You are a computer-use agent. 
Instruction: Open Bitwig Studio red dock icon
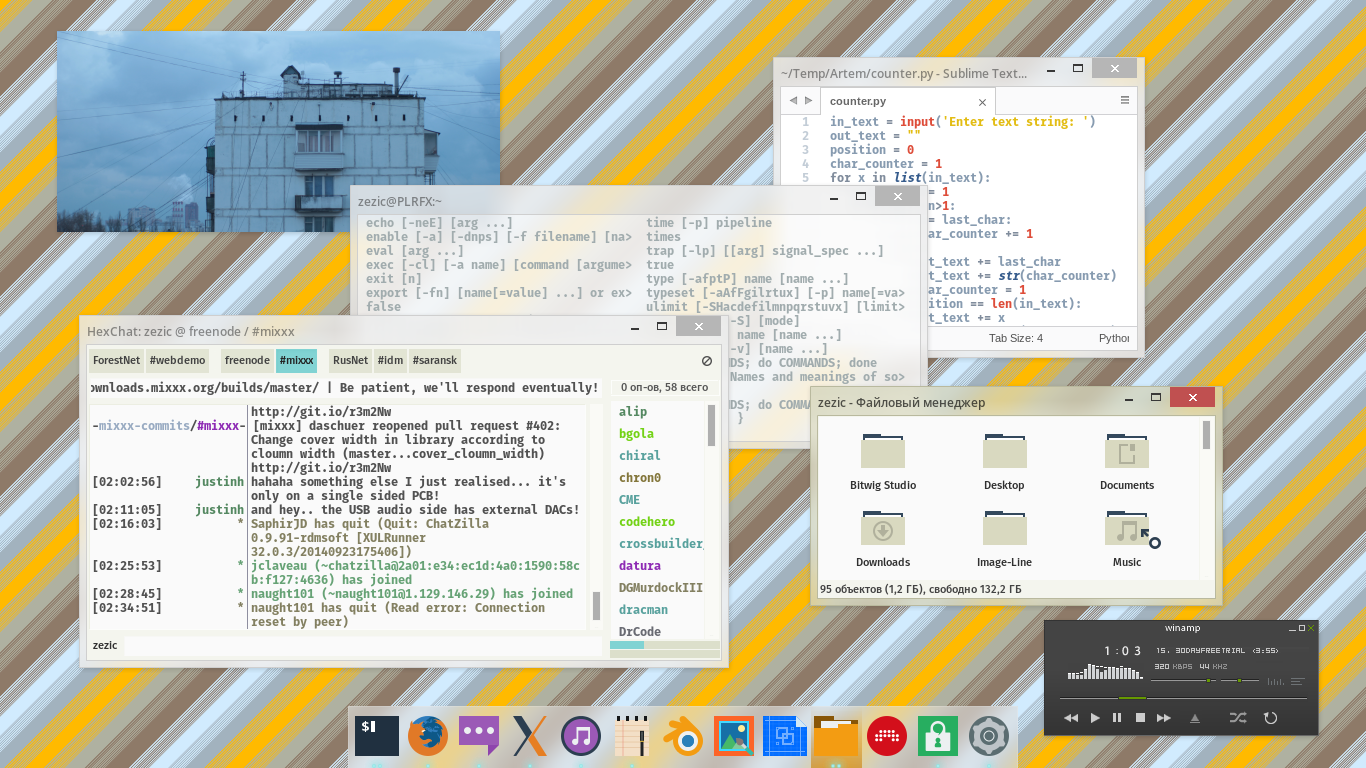(x=887, y=737)
